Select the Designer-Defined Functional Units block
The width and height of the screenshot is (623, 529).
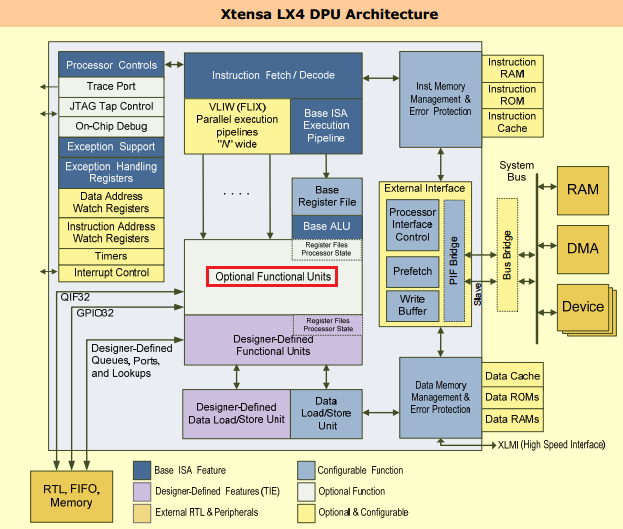pyautogui.click(x=273, y=345)
